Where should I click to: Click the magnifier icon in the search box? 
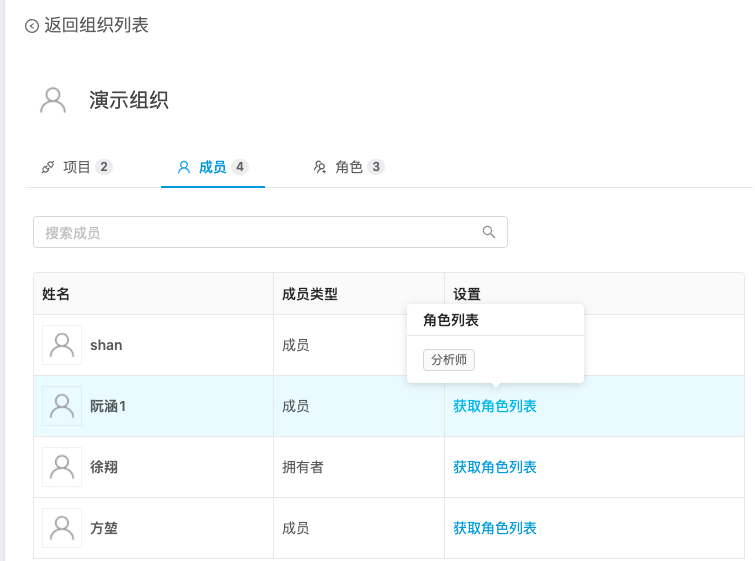click(489, 232)
